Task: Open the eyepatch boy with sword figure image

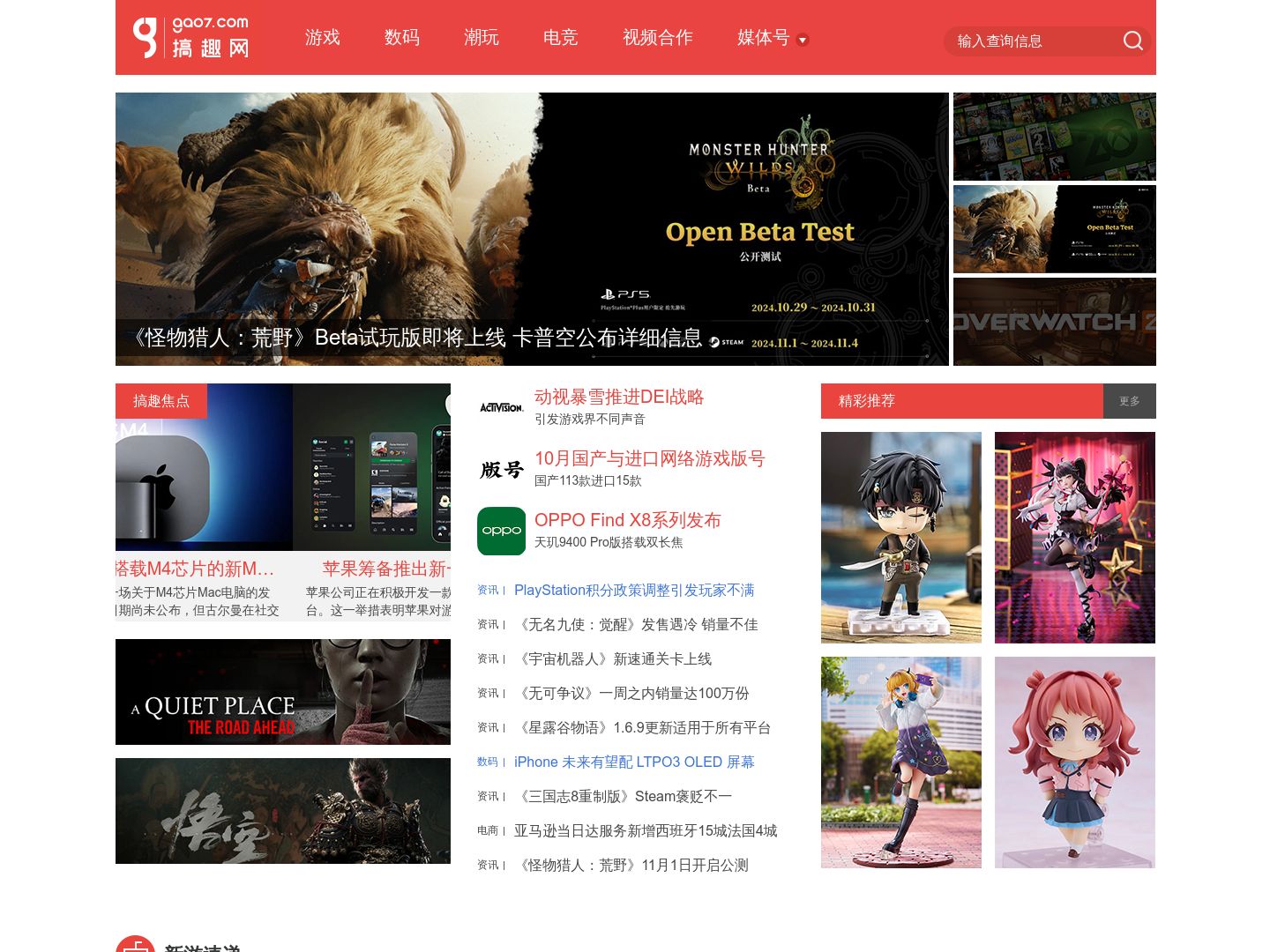Action: pos(901,538)
